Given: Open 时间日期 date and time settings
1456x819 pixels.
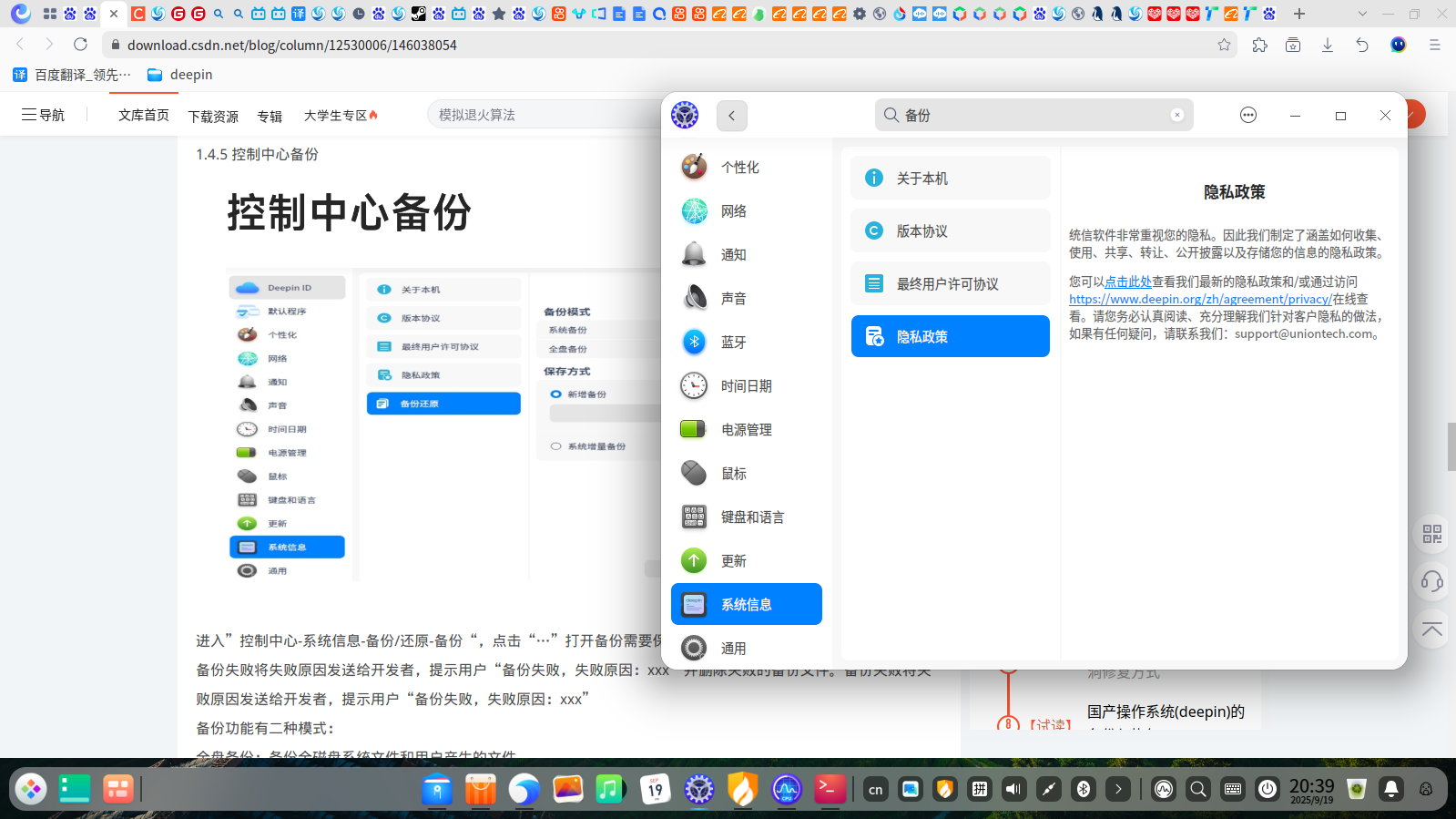Looking at the screenshot, I should click(x=746, y=386).
